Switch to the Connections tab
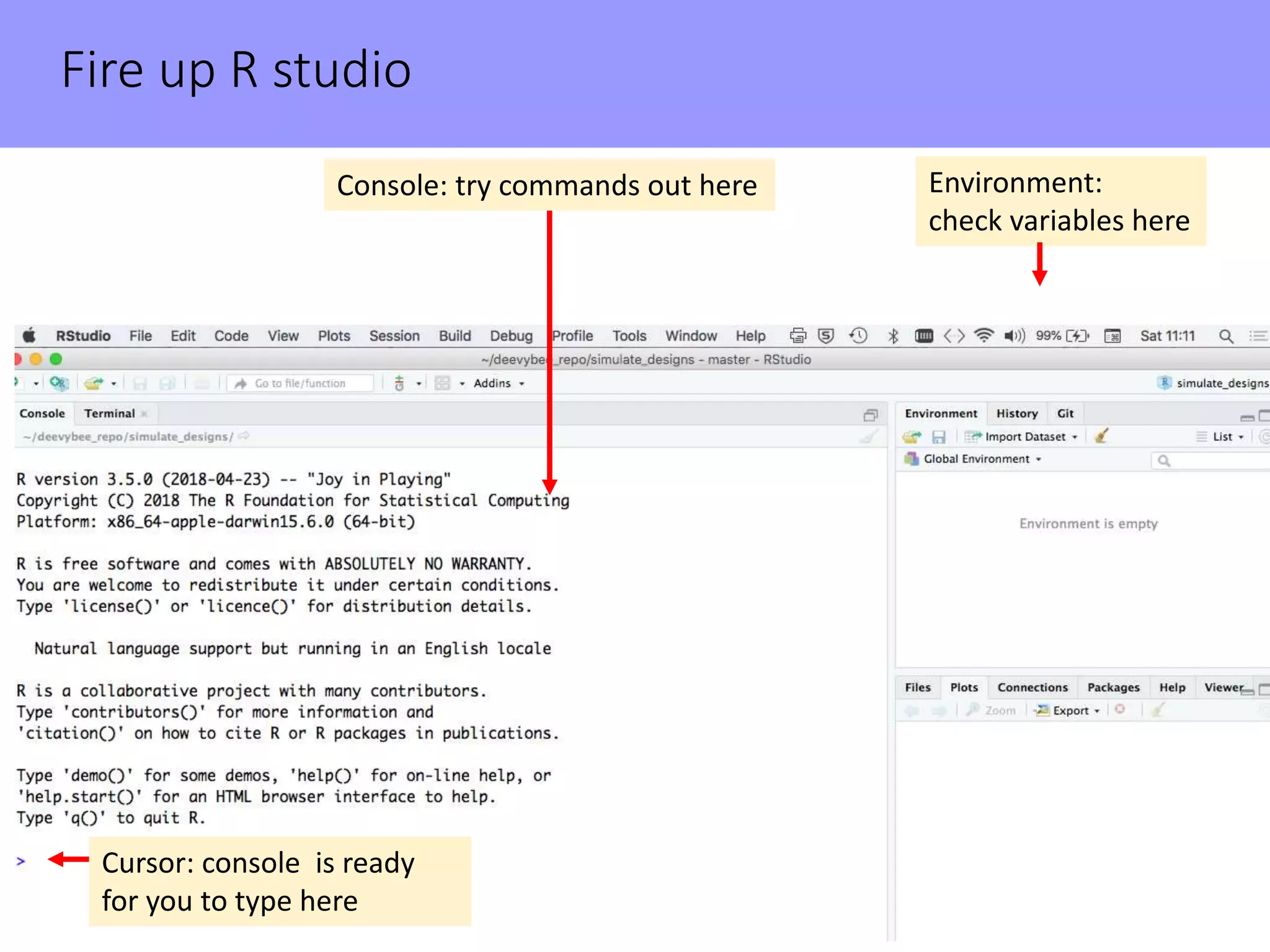The image size is (1270, 952). tap(1032, 688)
